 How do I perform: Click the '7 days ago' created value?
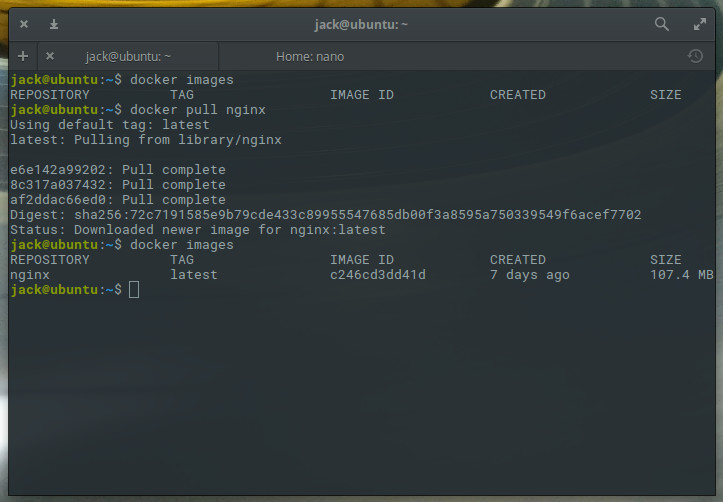(x=530, y=275)
